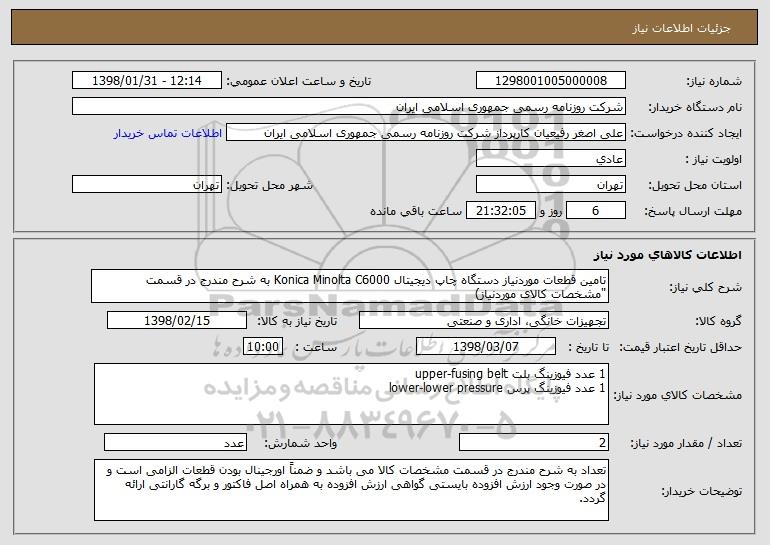Click the time field showing 10:00
Screen dimensions: 770x545
point(263,347)
